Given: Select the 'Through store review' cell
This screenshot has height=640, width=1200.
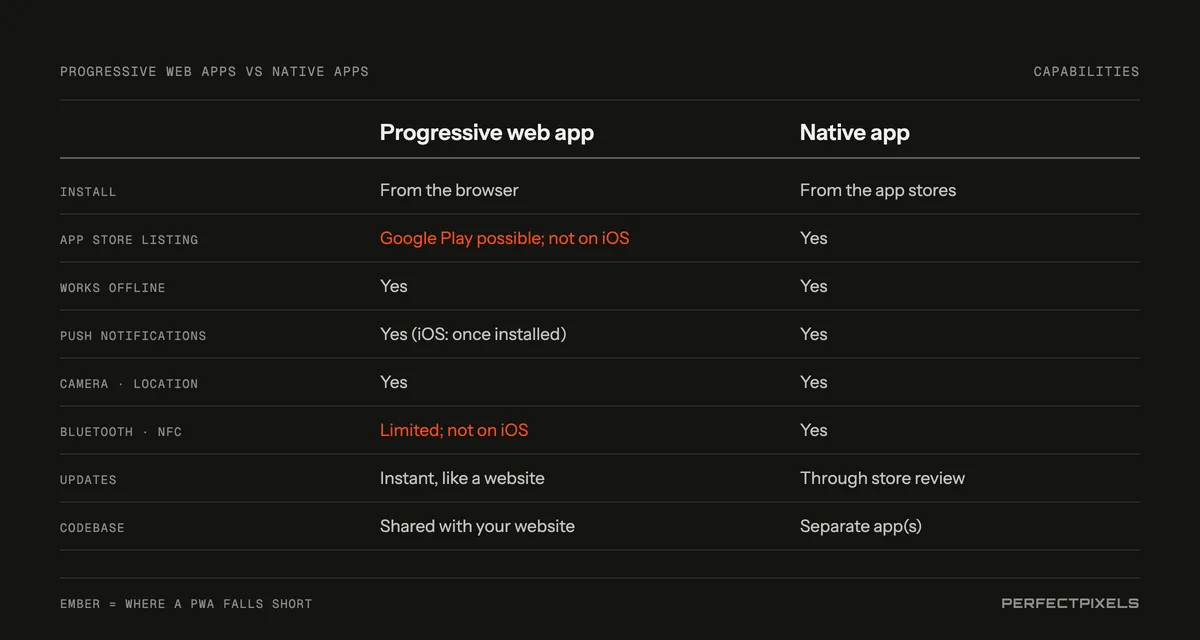Looking at the screenshot, I should [x=882, y=478].
